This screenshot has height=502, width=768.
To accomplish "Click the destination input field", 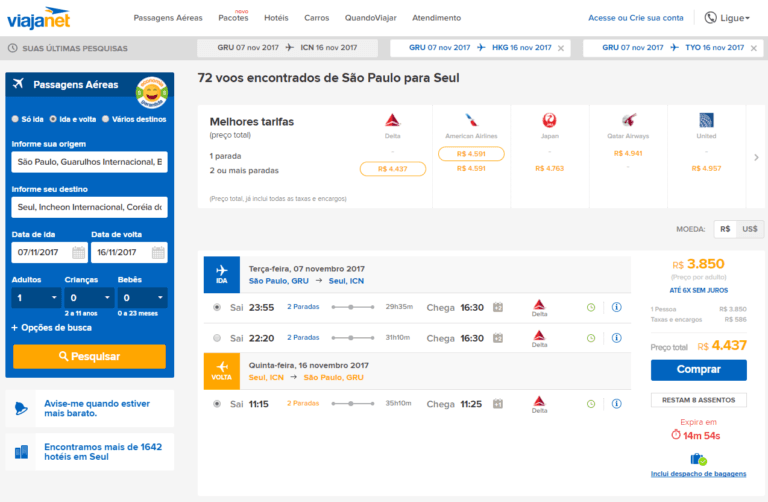I will pos(90,207).
